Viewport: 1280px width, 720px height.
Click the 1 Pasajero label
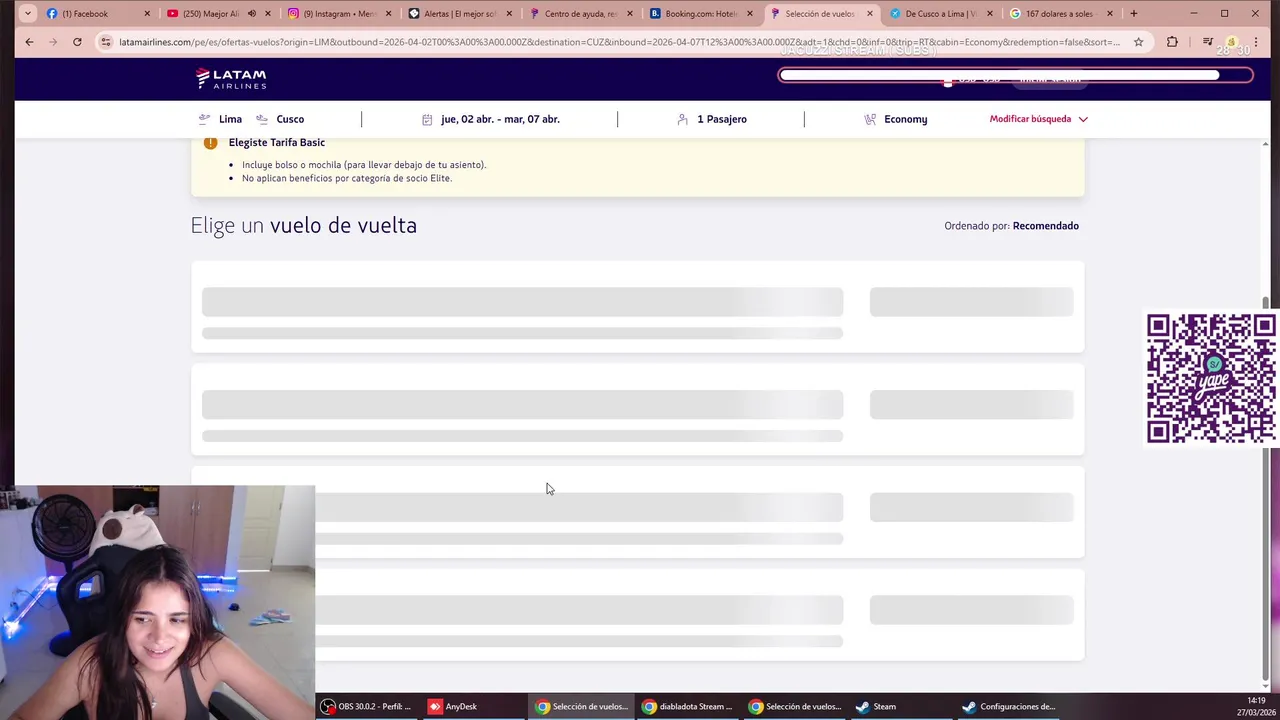click(x=722, y=119)
